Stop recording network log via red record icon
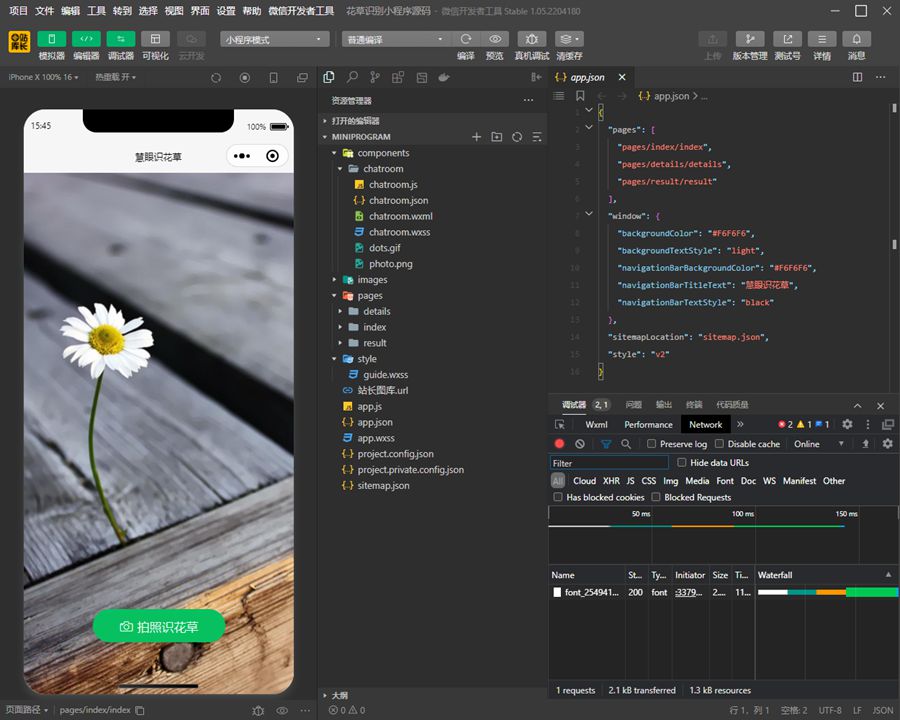900x720 pixels. point(560,443)
